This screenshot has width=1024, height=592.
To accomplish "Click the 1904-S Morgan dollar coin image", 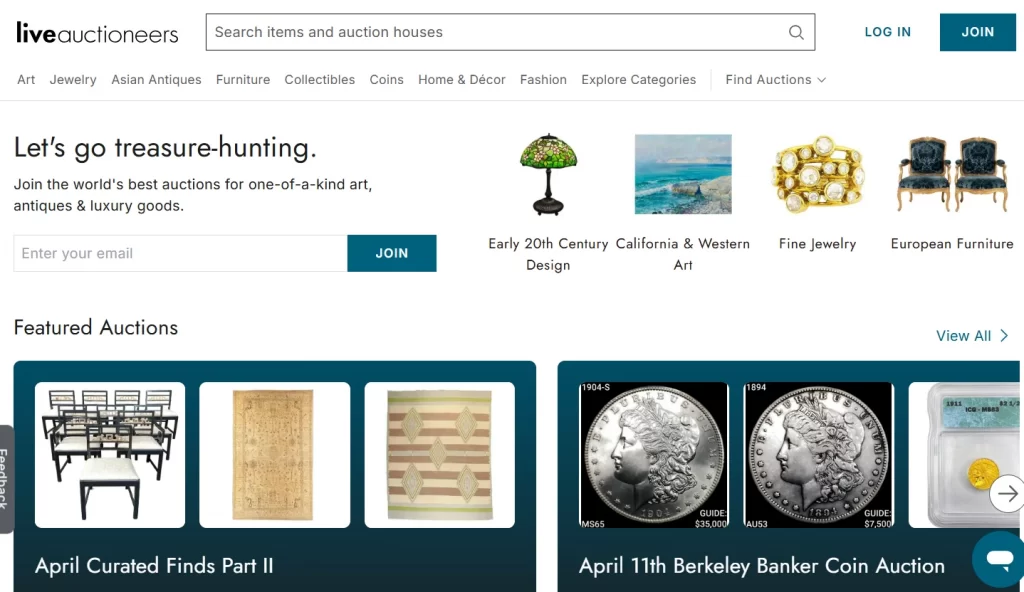I will pyautogui.click(x=654, y=455).
